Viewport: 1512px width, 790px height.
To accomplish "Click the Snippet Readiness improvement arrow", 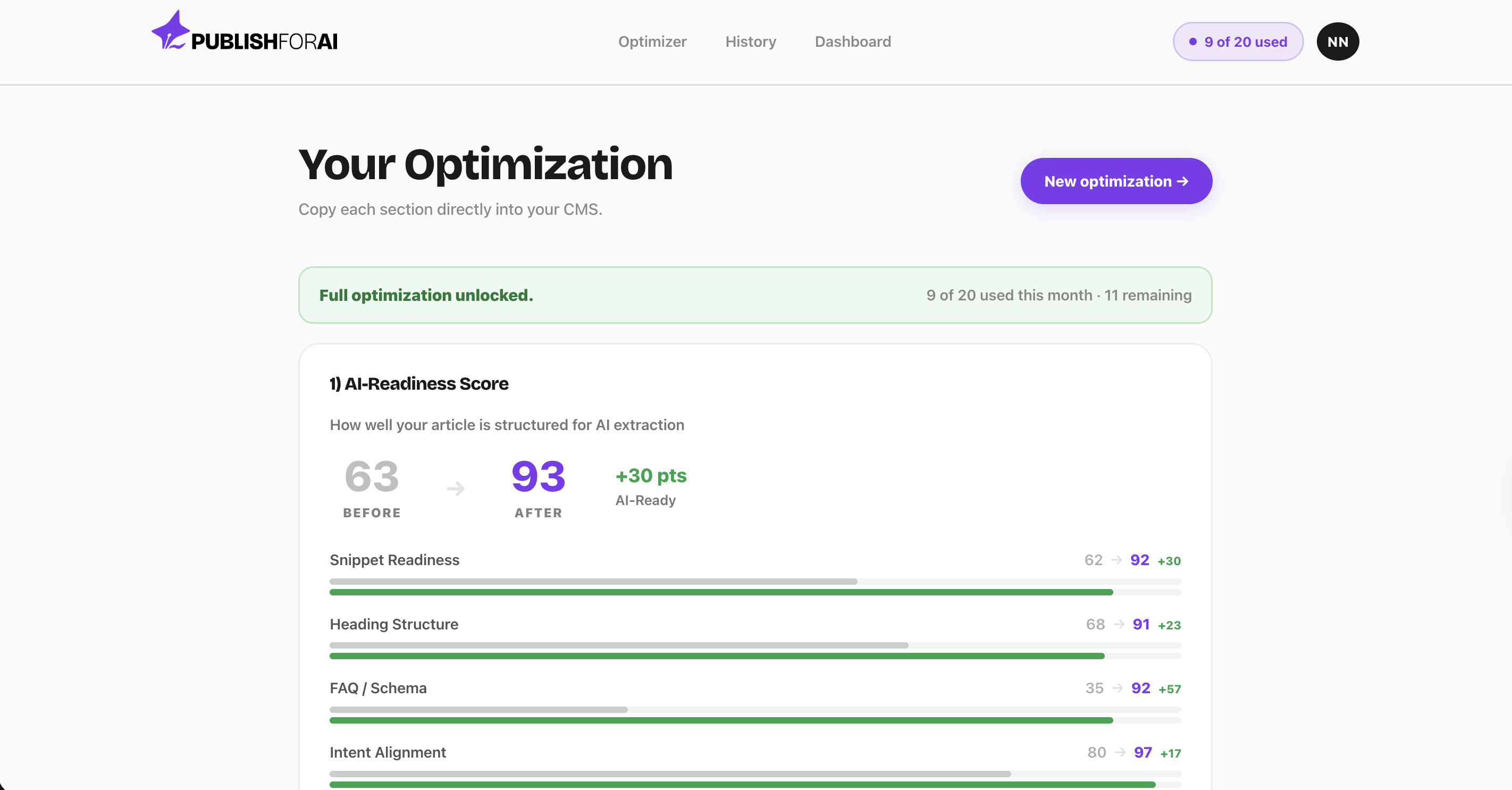I will click(x=1116, y=559).
